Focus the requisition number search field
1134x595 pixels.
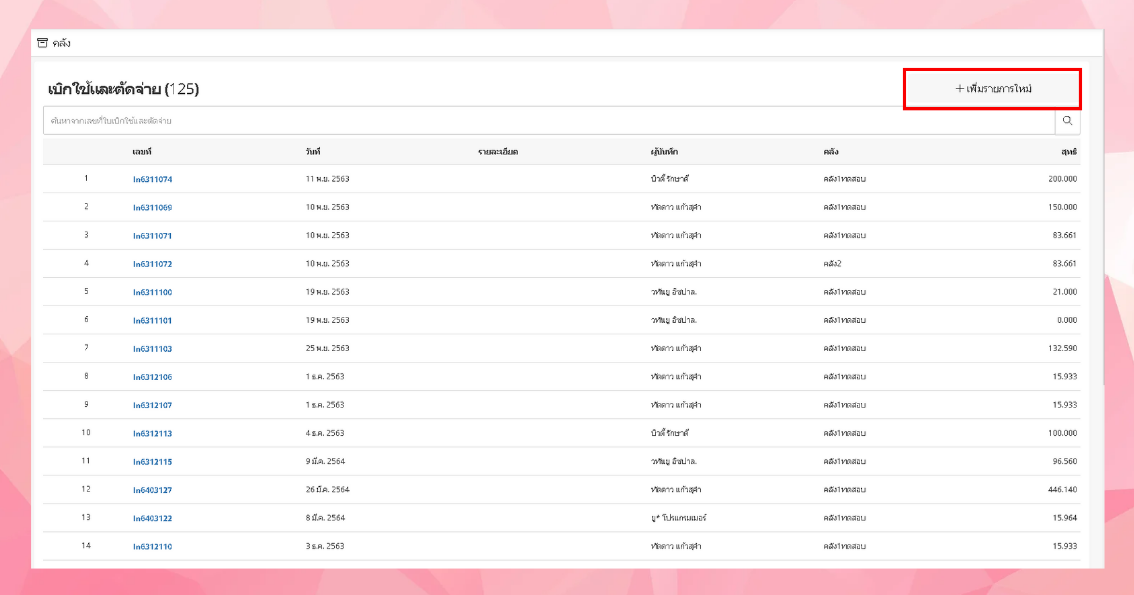tap(548, 121)
